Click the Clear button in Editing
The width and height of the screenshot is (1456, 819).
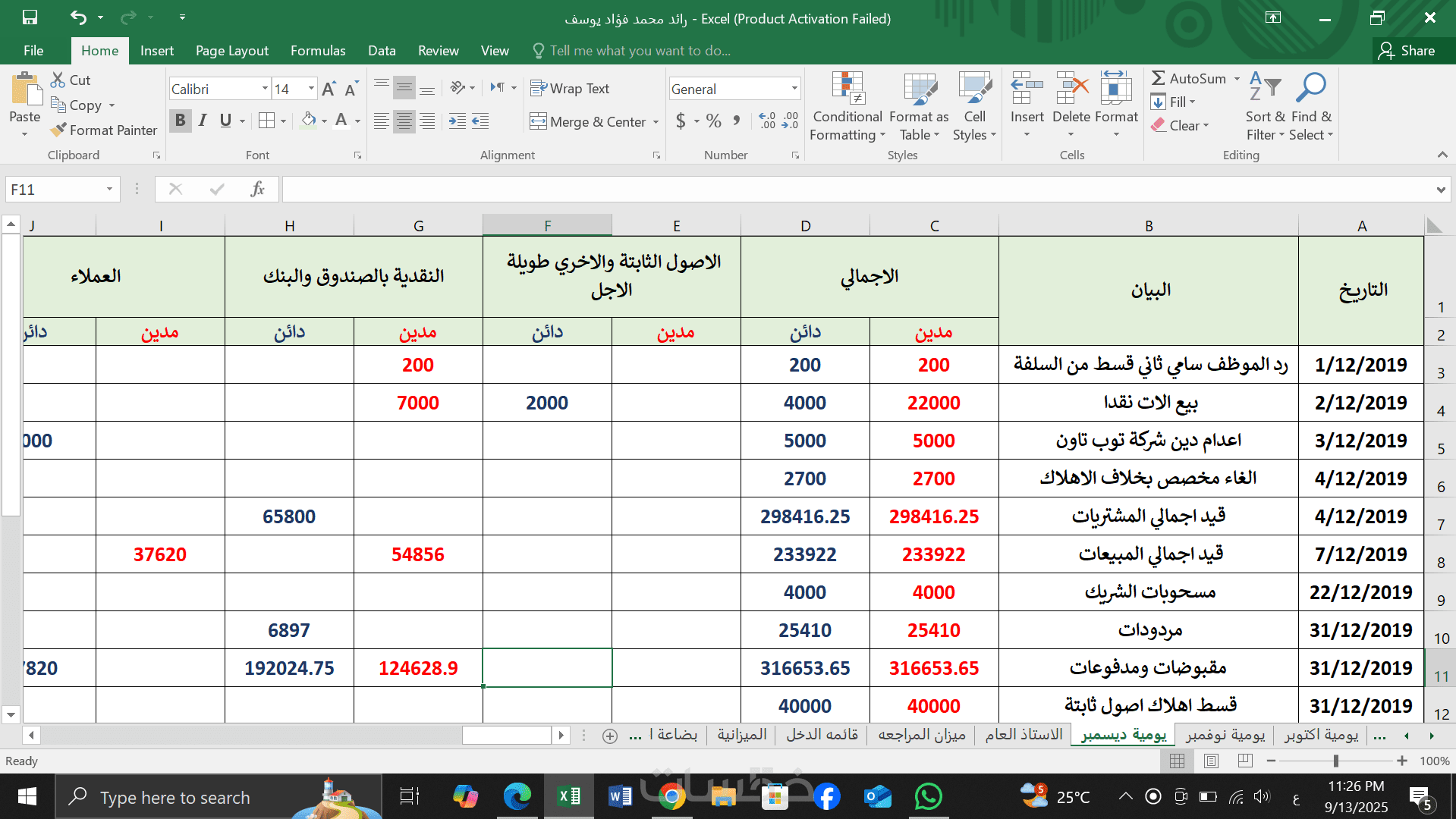(x=1180, y=126)
